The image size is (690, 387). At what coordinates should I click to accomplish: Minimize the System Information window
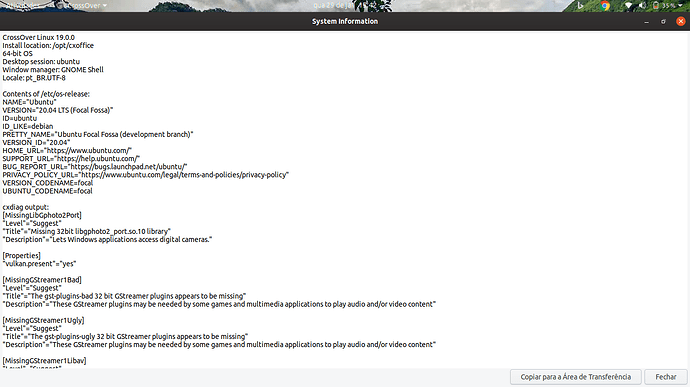coord(646,22)
